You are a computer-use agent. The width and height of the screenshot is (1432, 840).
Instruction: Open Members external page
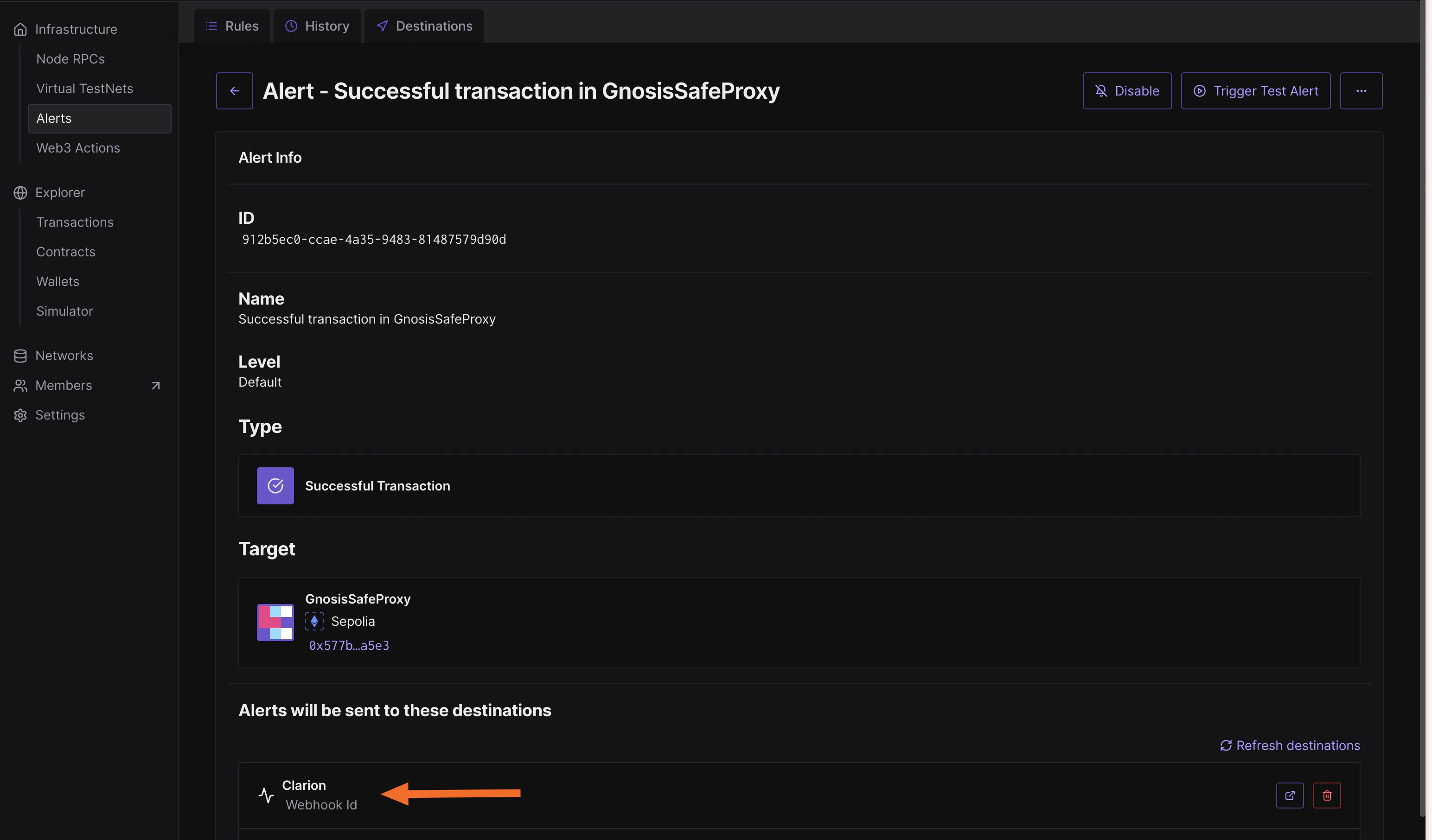[x=64, y=386]
